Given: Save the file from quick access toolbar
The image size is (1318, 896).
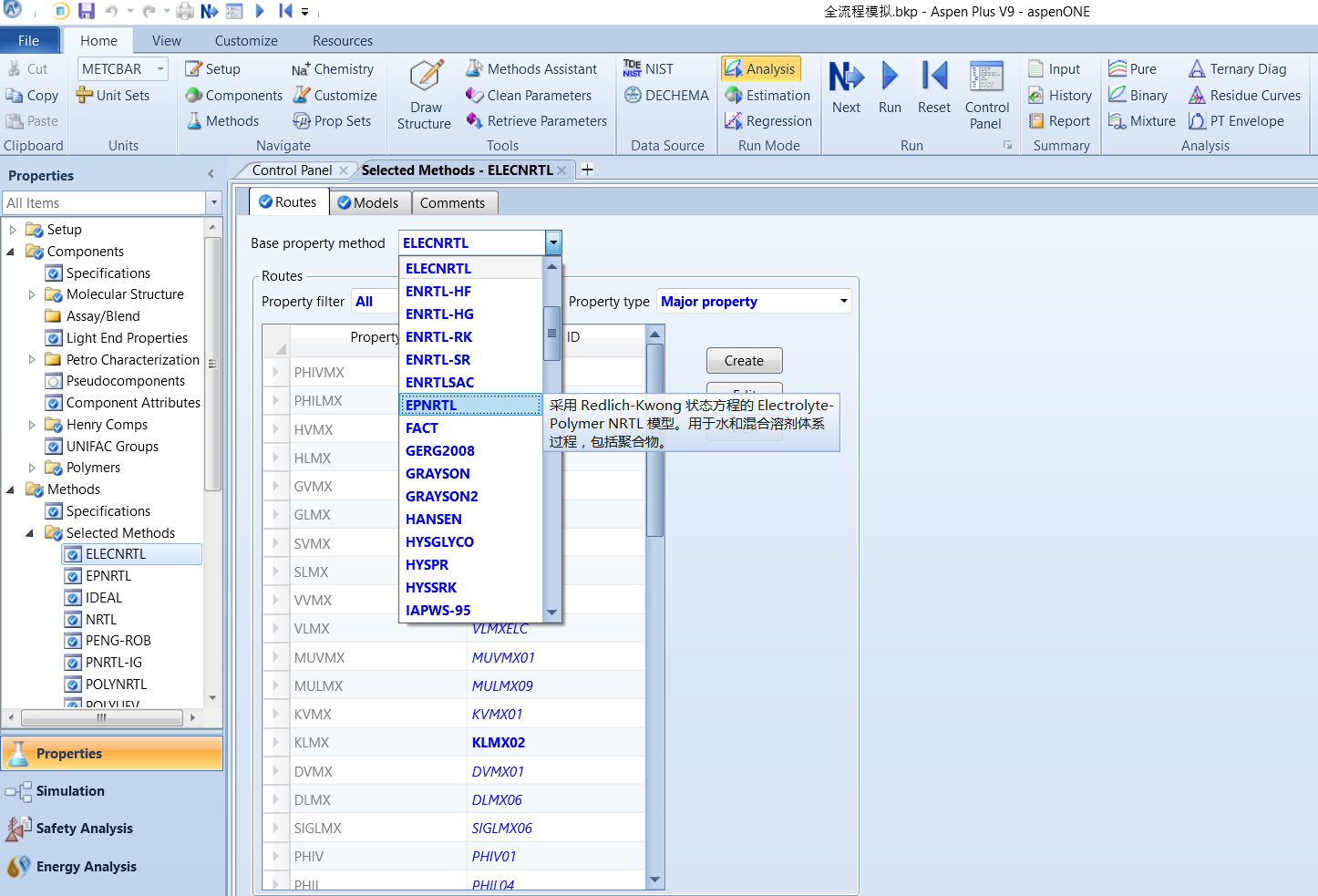Looking at the screenshot, I should point(86,11).
